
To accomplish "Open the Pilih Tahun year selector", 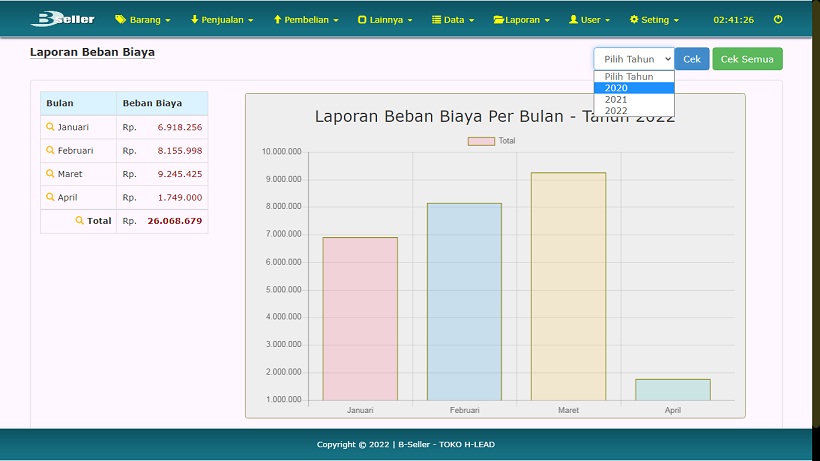I will pos(633,59).
